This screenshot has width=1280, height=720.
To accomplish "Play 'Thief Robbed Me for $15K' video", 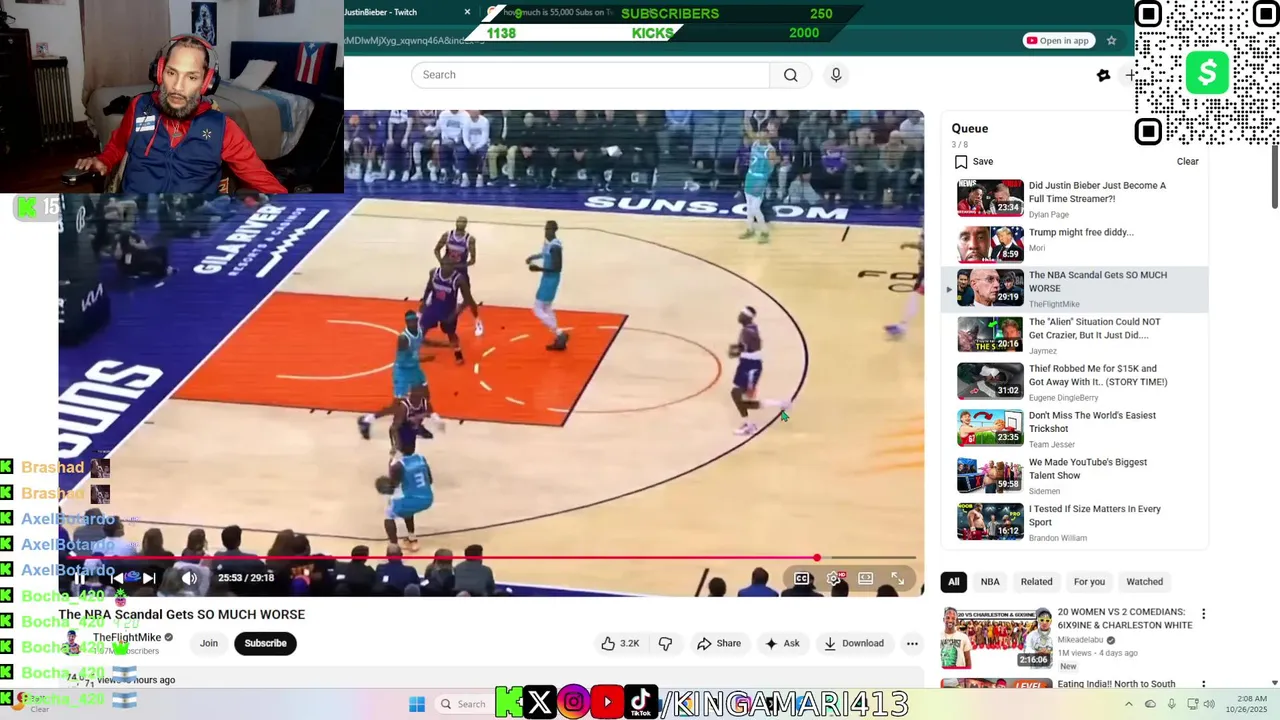I will 1074,381.
